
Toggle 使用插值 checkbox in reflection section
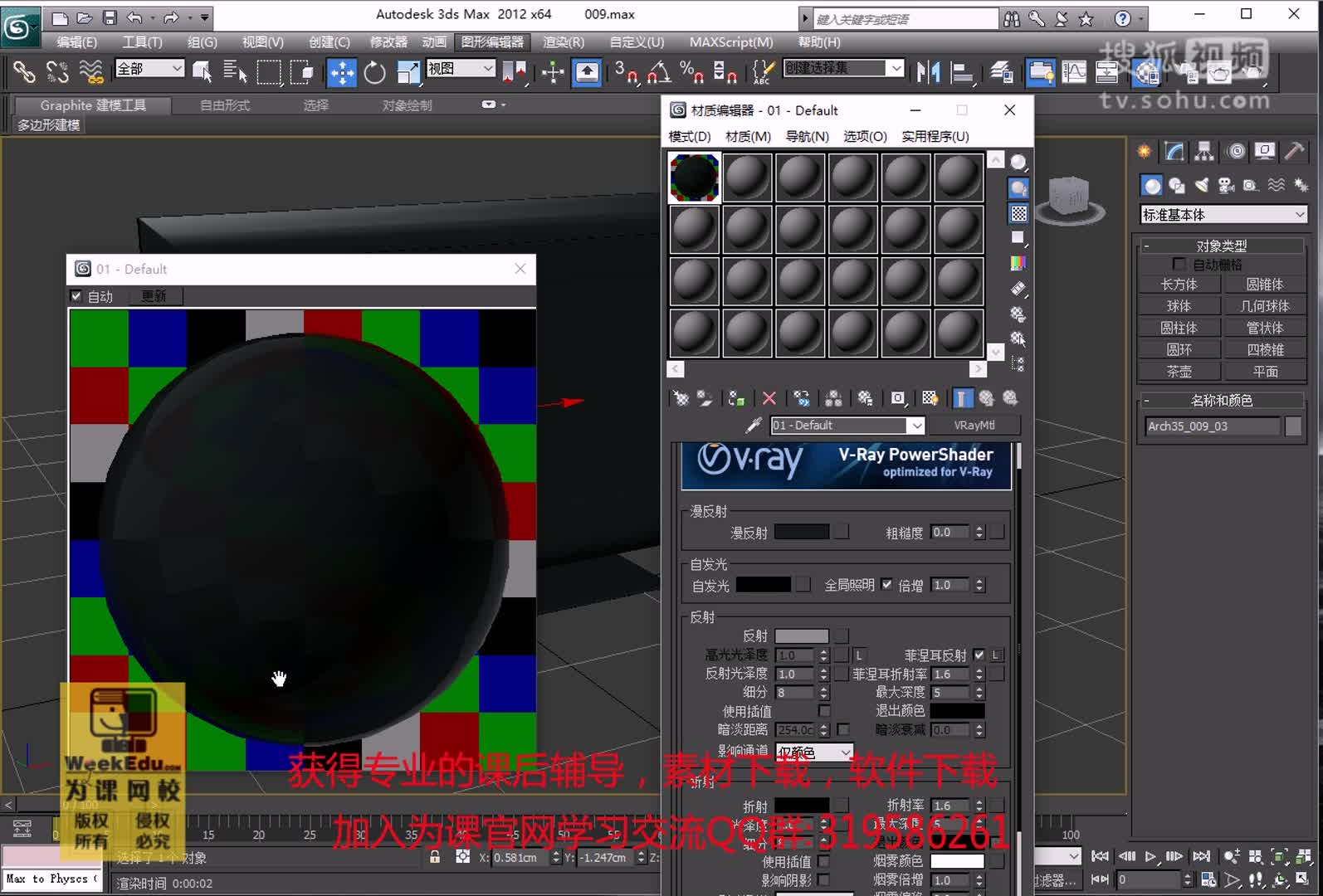point(824,711)
